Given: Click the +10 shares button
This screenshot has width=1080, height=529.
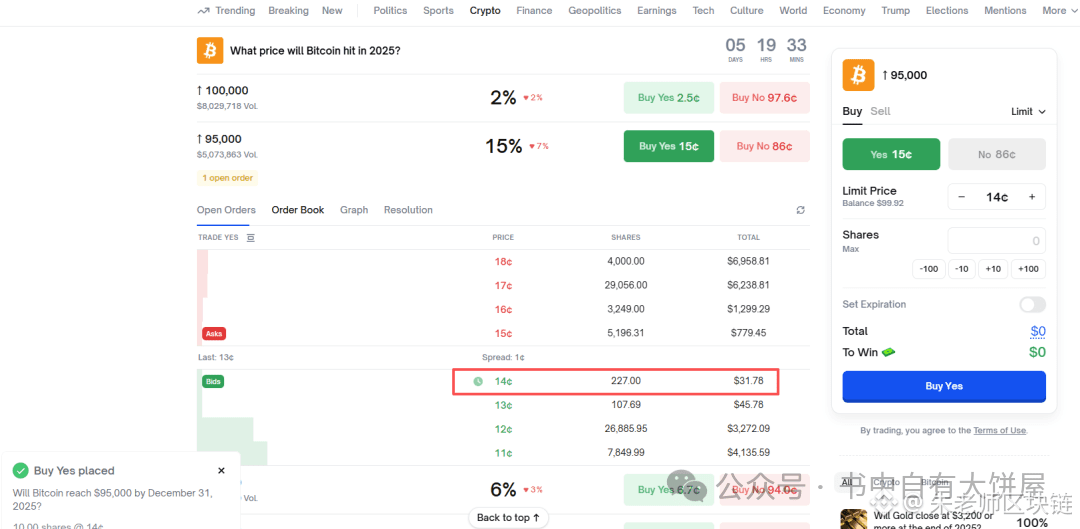Looking at the screenshot, I should (993, 269).
